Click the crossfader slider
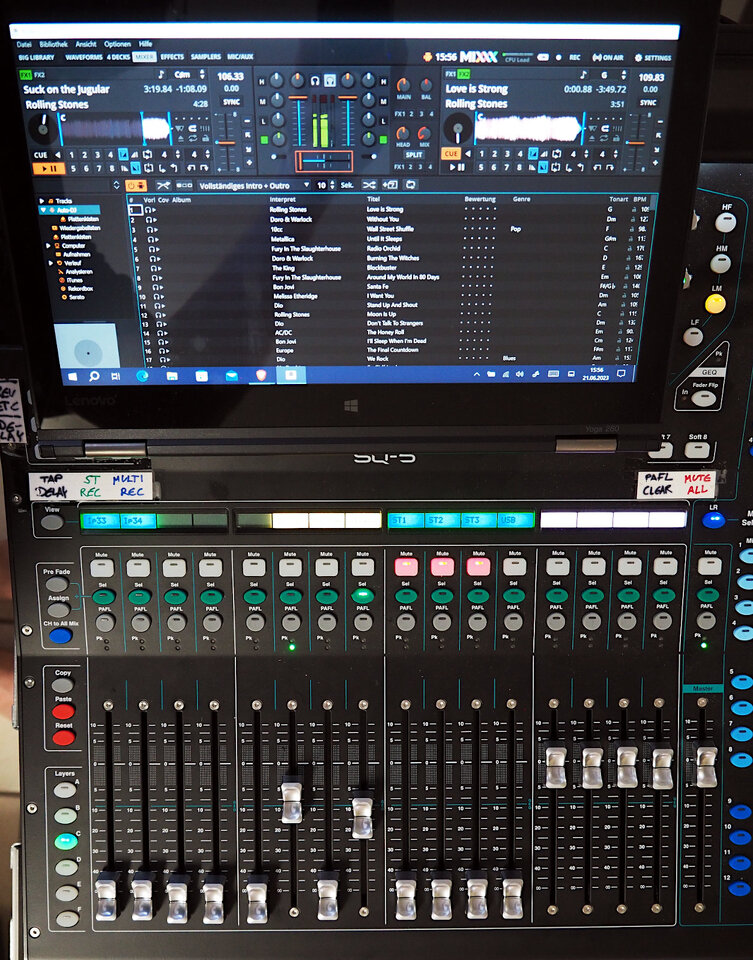The height and width of the screenshot is (960, 753). pyautogui.click(x=324, y=162)
